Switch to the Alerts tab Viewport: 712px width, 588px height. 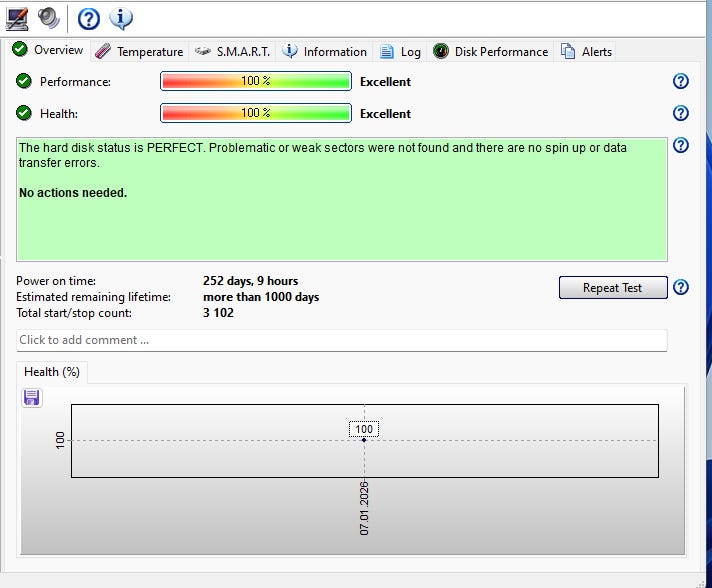tap(586, 51)
